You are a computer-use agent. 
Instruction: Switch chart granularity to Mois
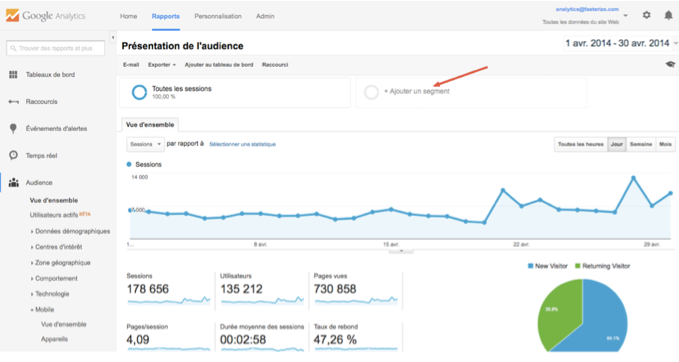pos(665,144)
